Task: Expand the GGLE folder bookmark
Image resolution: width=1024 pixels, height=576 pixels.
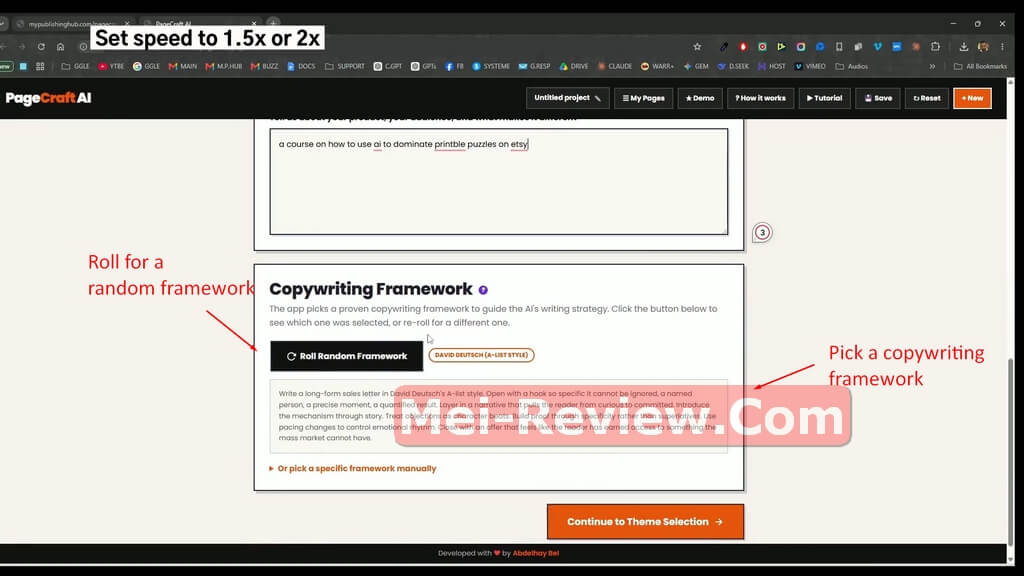Action: click(x=75, y=66)
